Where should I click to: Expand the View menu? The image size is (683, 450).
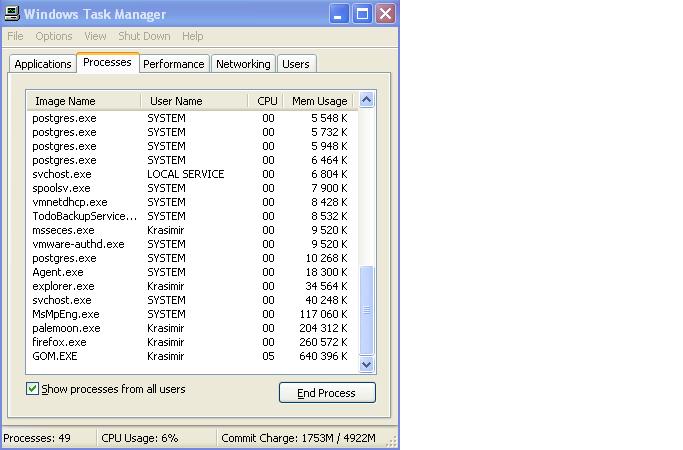(95, 36)
